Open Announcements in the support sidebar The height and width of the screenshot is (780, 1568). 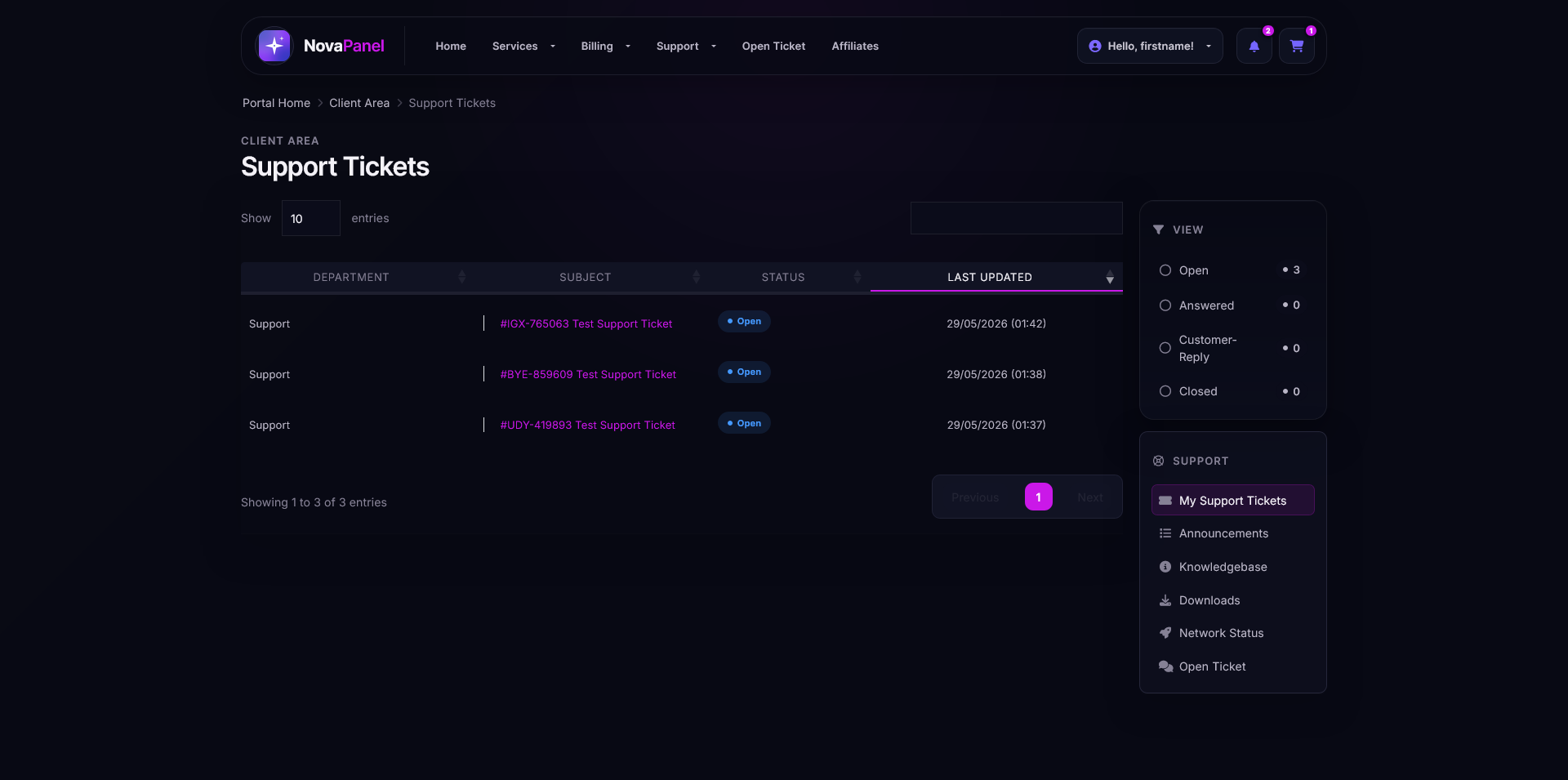pos(1232,533)
